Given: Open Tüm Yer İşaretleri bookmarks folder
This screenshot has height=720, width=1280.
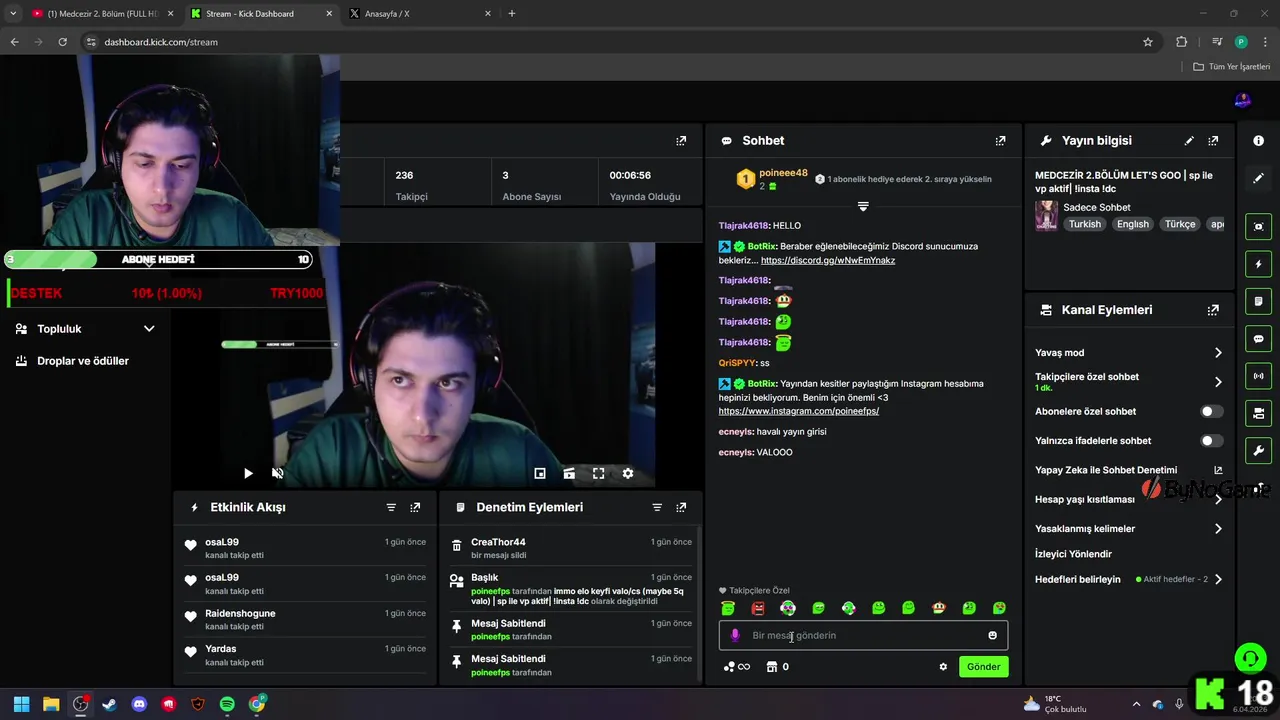Looking at the screenshot, I should point(1231,66).
